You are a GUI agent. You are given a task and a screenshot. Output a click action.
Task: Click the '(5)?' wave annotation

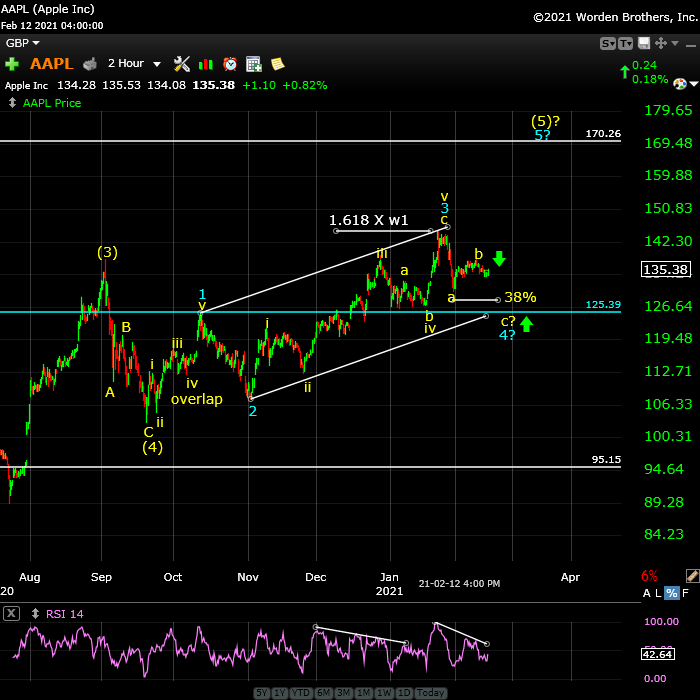(x=545, y=121)
